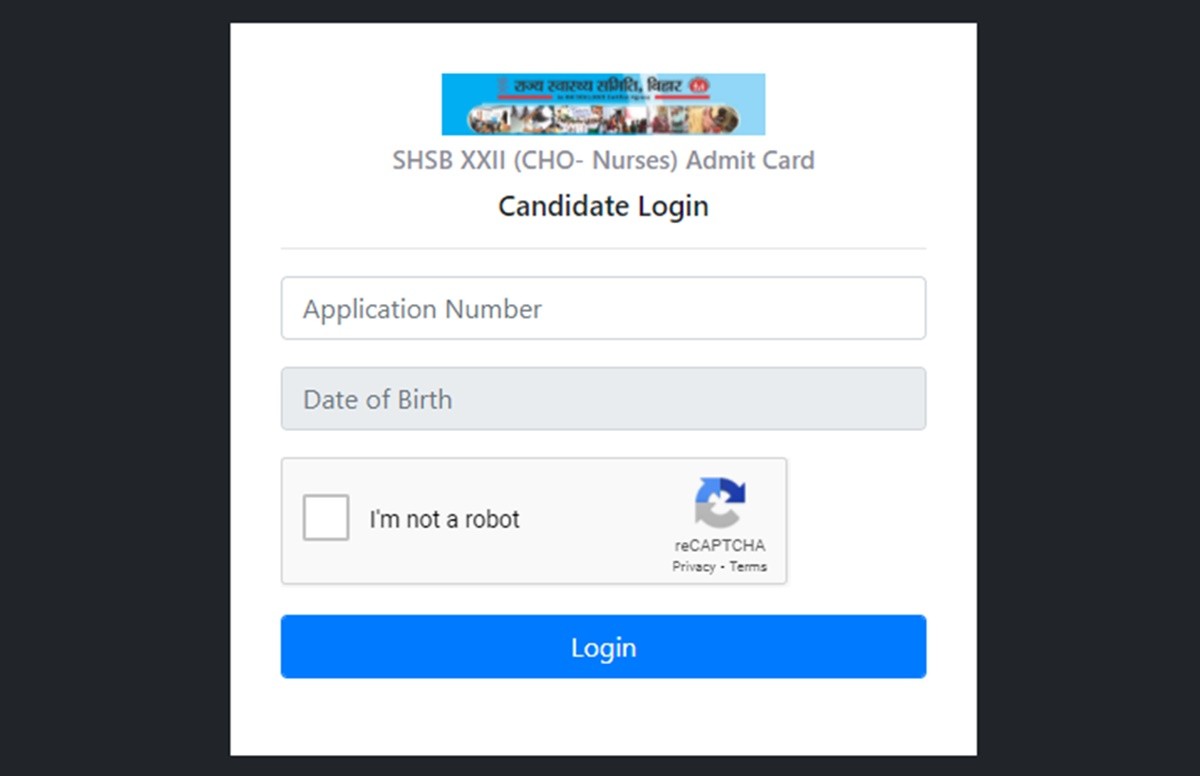Image resolution: width=1200 pixels, height=776 pixels.
Task: Click the SHSB XXII Admit Card heading
Action: pos(603,160)
